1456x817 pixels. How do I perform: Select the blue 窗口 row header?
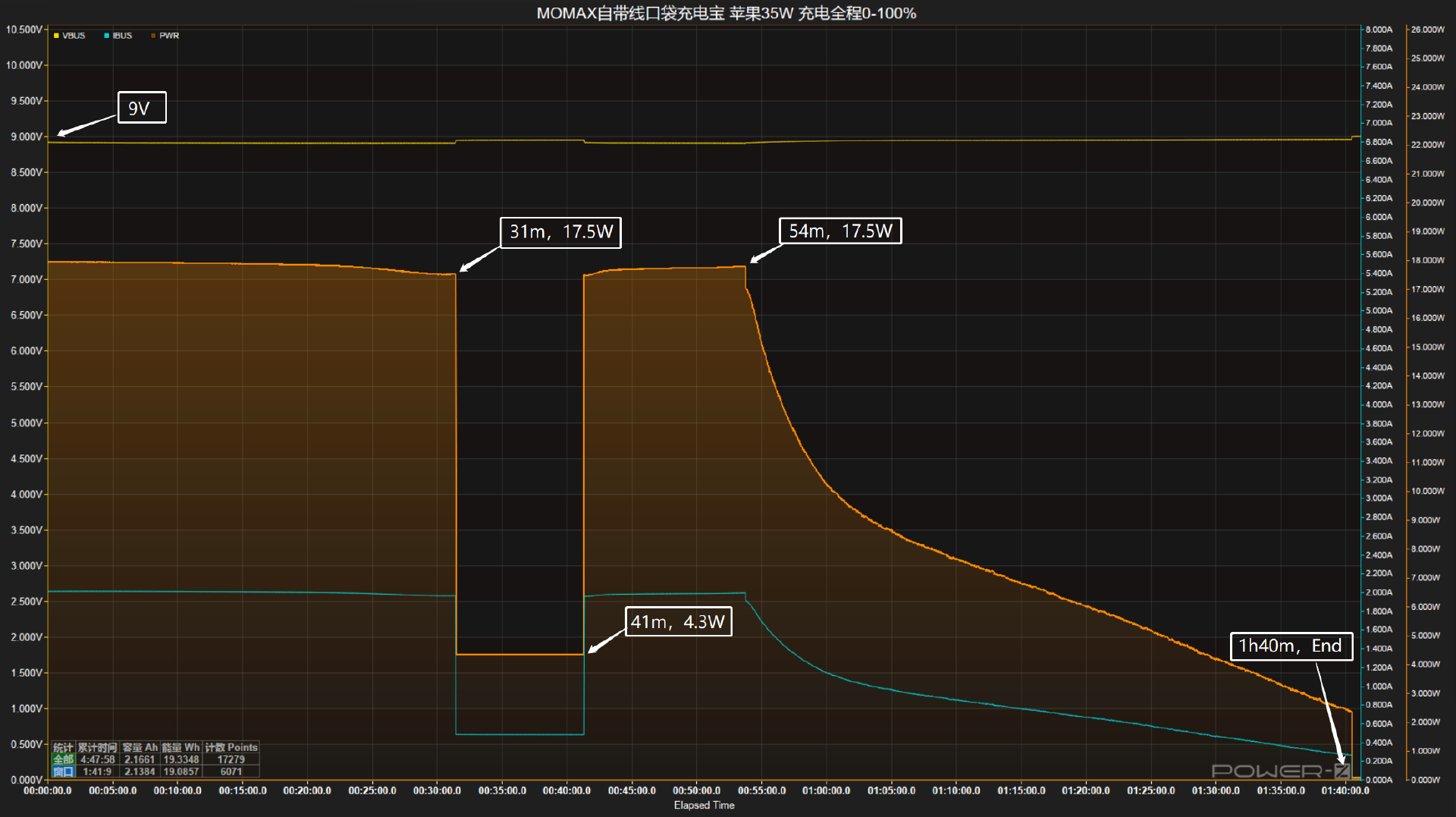[63, 771]
